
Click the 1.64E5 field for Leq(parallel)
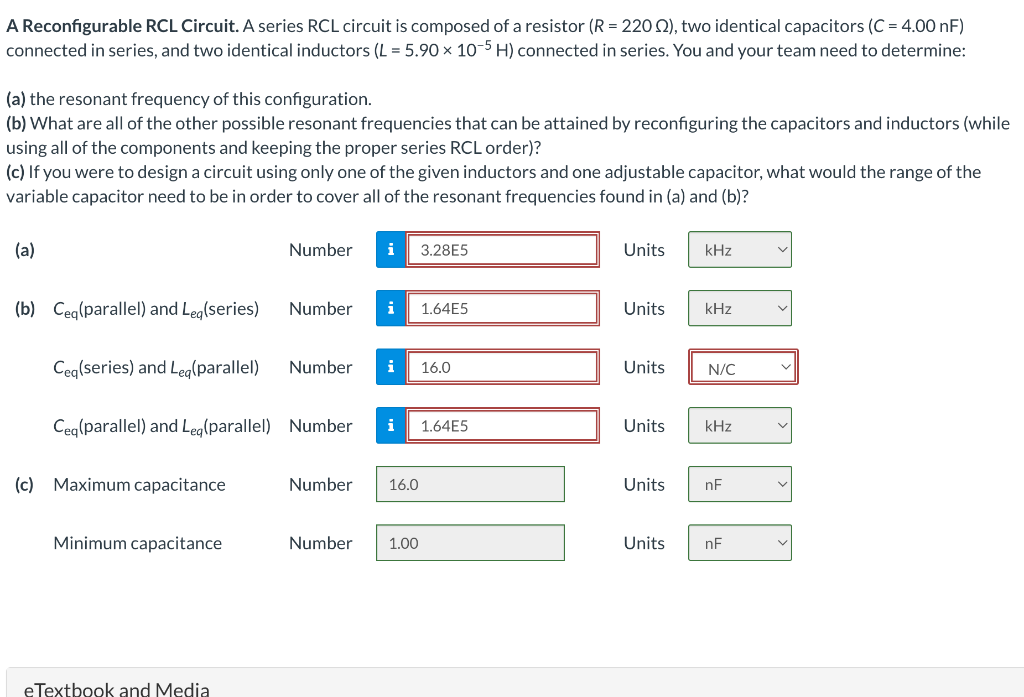pyautogui.click(x=503, y=425)
